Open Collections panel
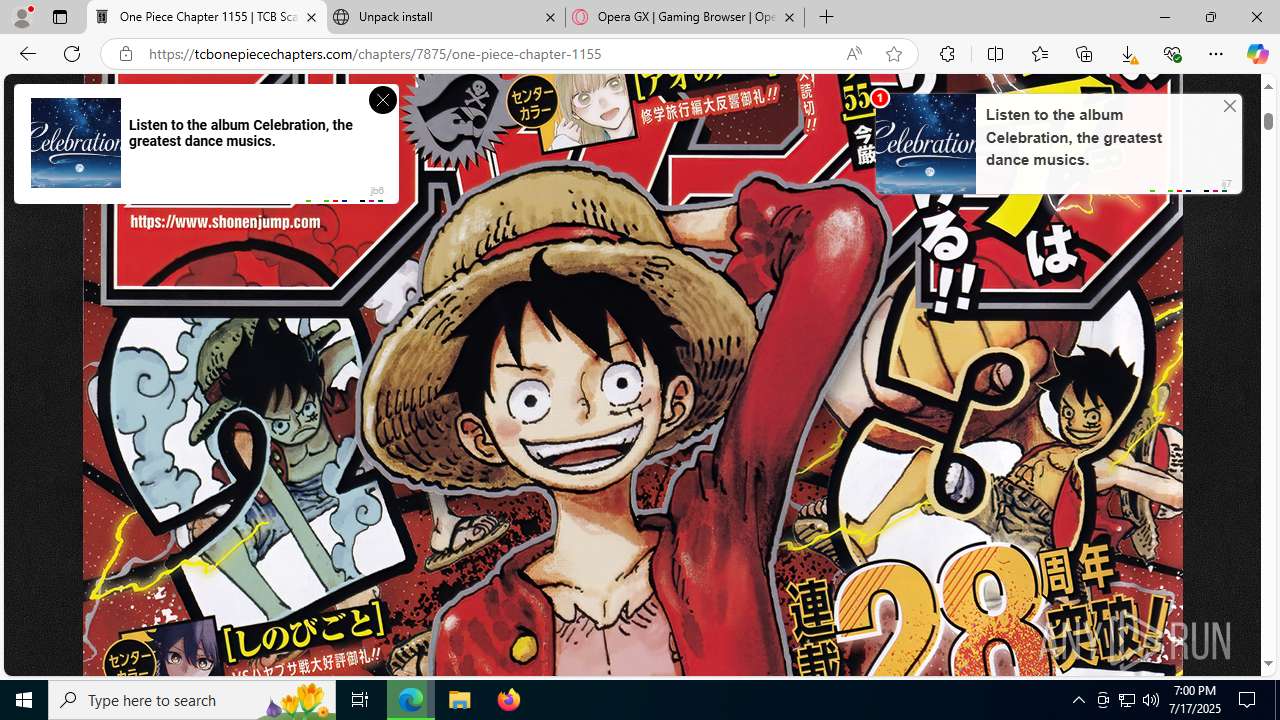This screenshot has width=1280, height=720. [x=1084, y=54]
